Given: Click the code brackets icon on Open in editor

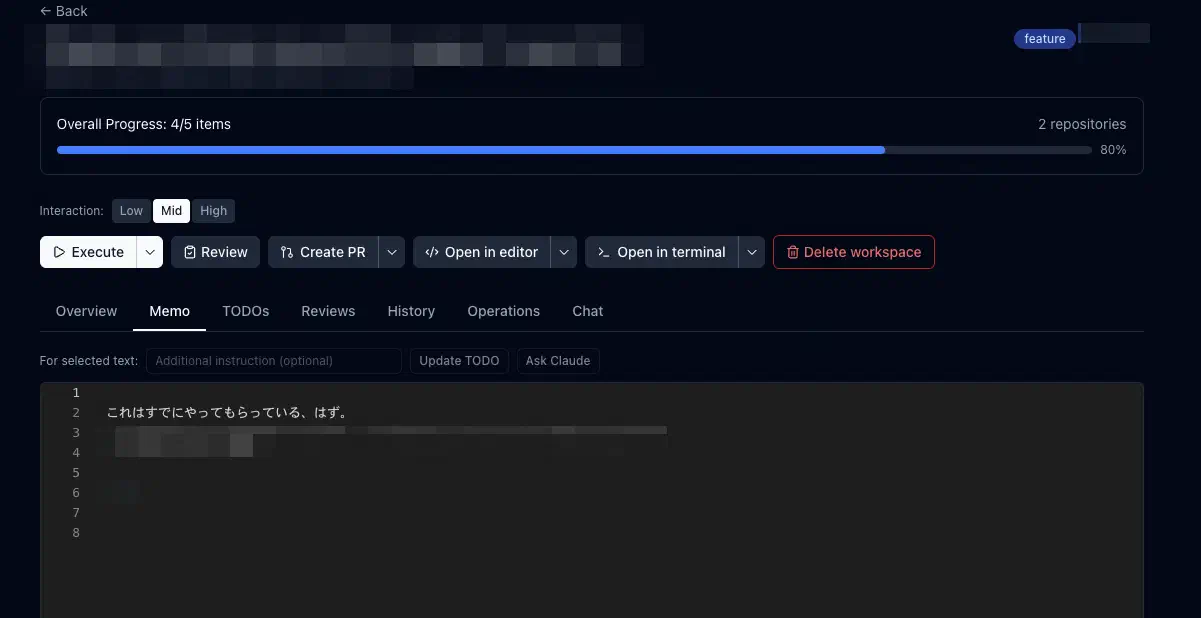Looking at the screenshot, I should click(x=432, y=252).
